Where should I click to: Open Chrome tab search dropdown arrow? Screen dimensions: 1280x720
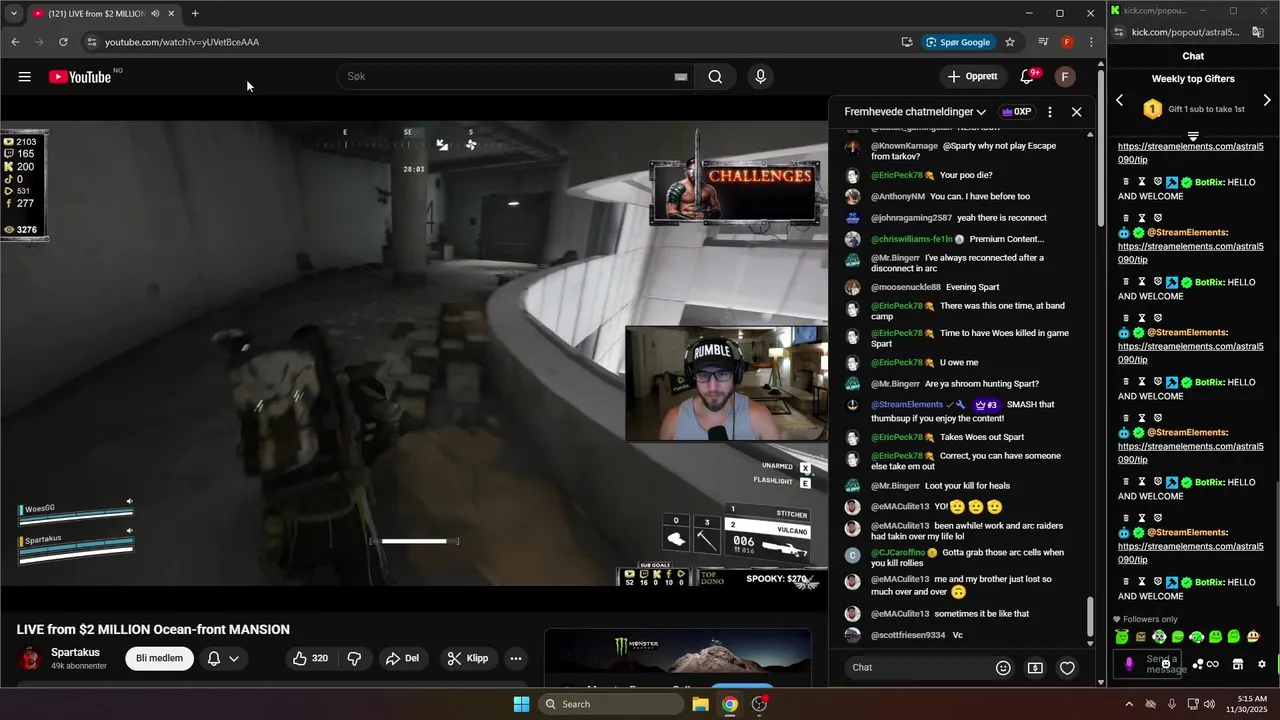coord(13,14)
